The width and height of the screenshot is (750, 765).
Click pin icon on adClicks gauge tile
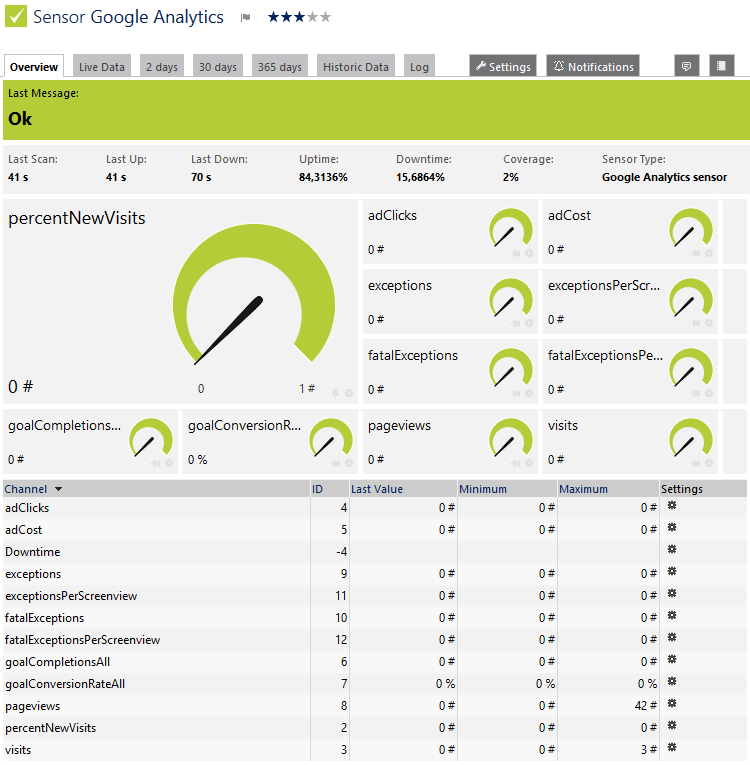[x=515, y=253]
